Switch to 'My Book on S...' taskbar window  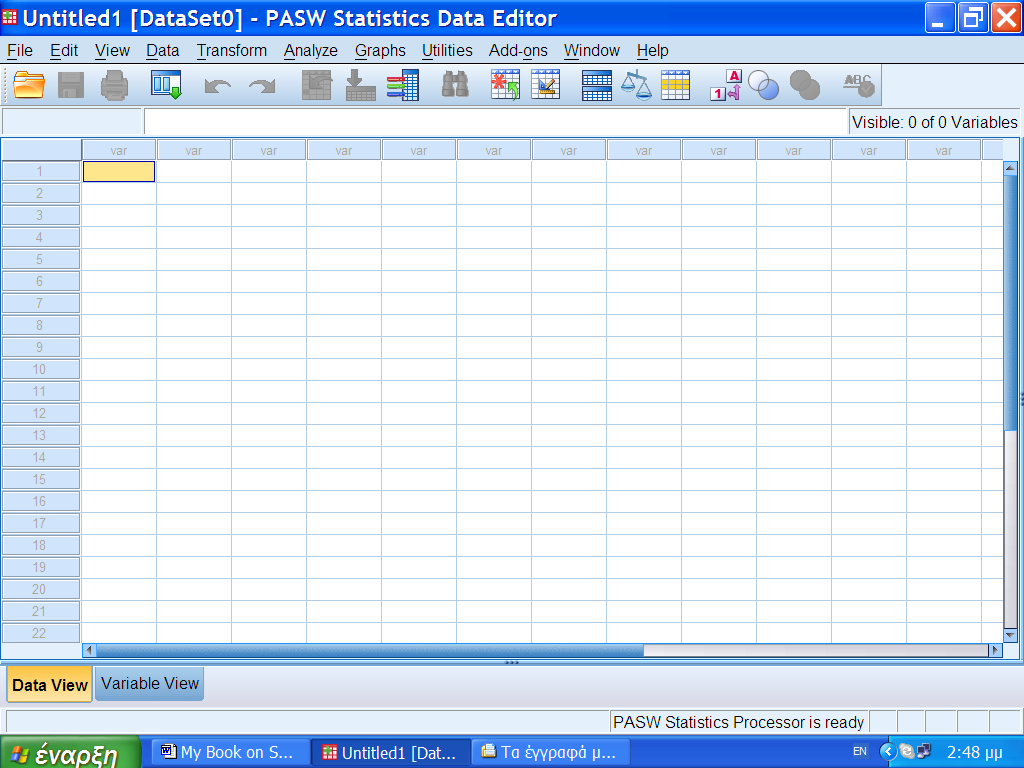pos(230,752)
